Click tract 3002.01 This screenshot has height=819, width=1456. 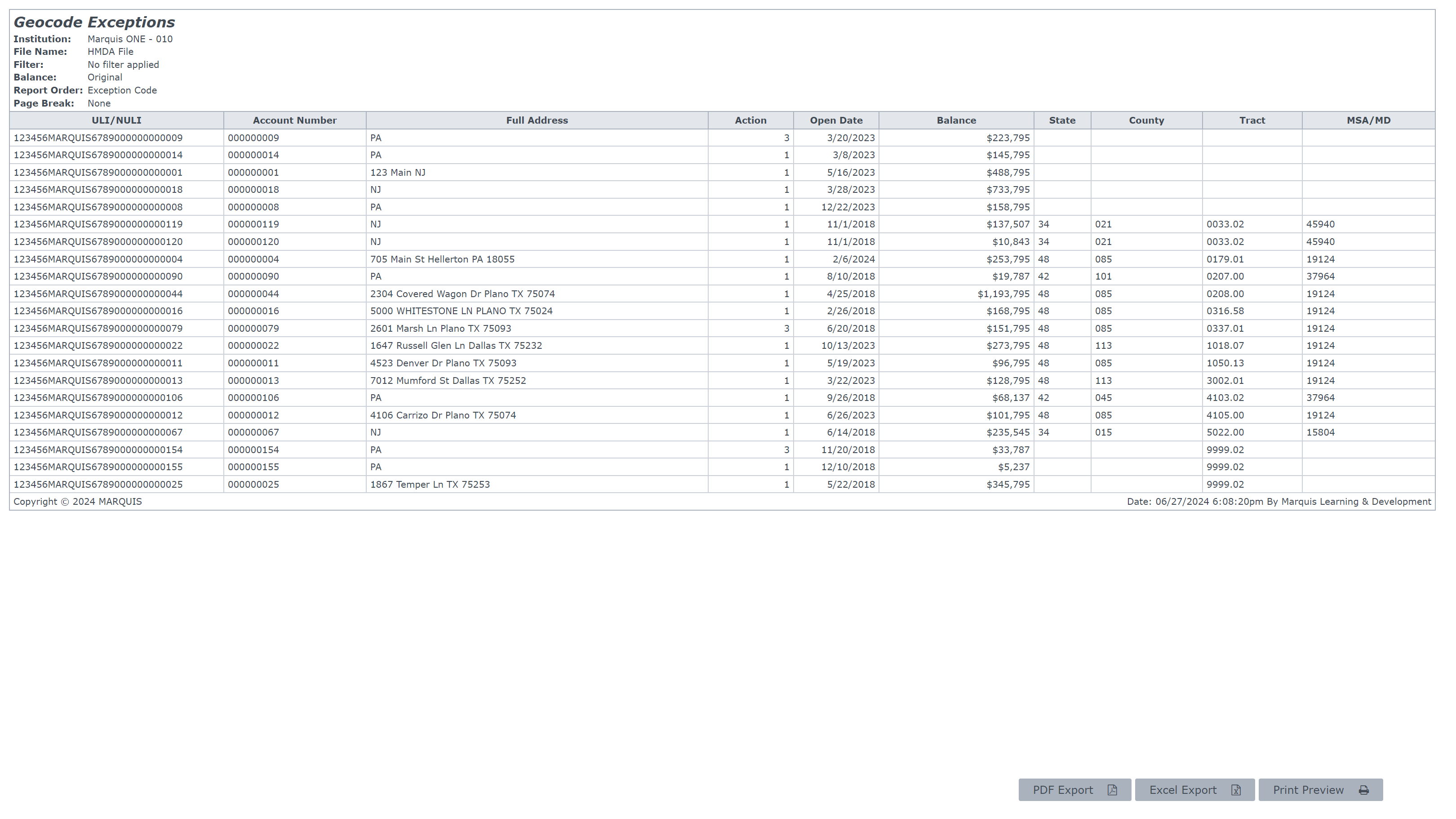pyautogui.click(x=1225, y=380)
